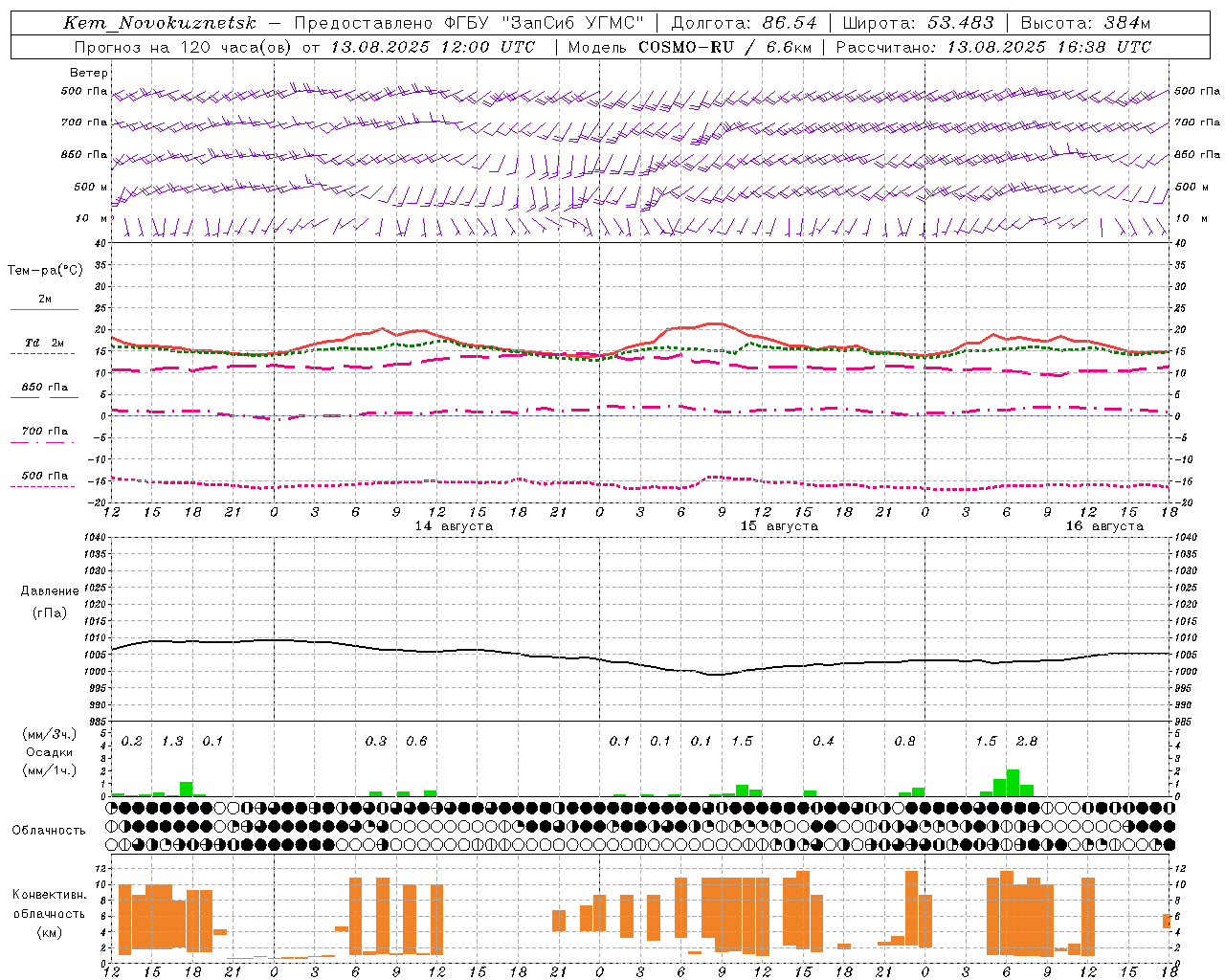
Task: Click the longitude value 'Долгота: 86.54'
Action: coord(745,23)
